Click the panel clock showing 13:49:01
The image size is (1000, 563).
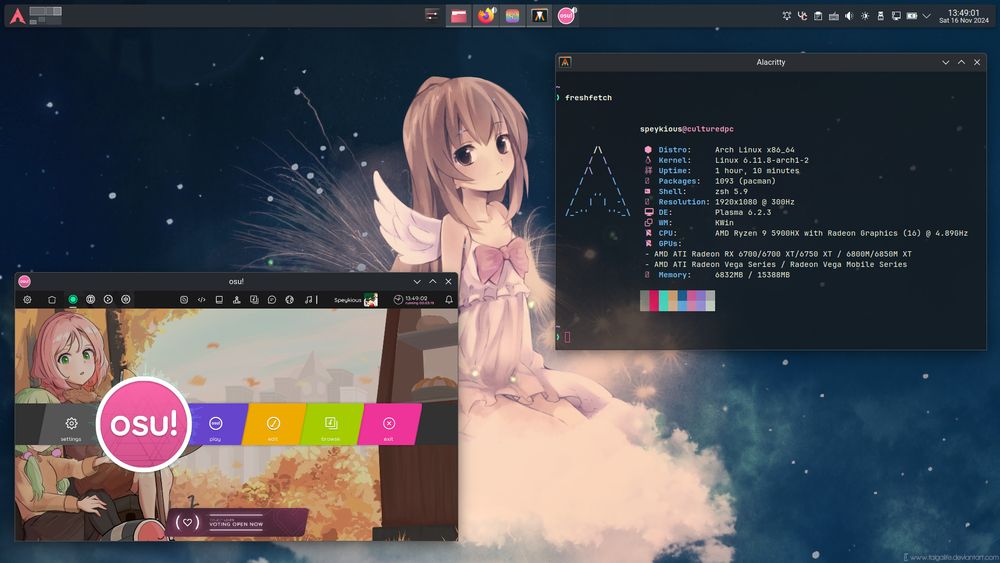click(964, 16)
